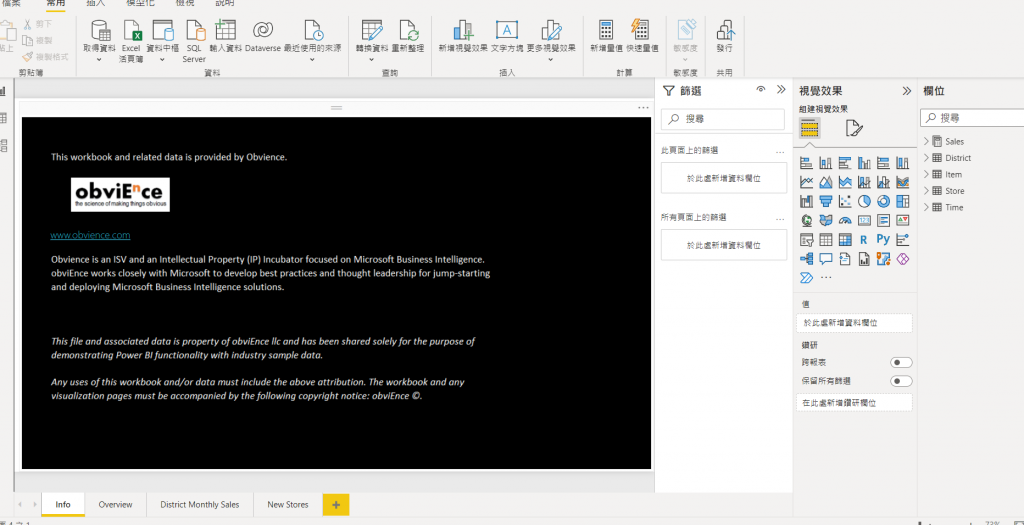Select the pie chart visual

864,201
